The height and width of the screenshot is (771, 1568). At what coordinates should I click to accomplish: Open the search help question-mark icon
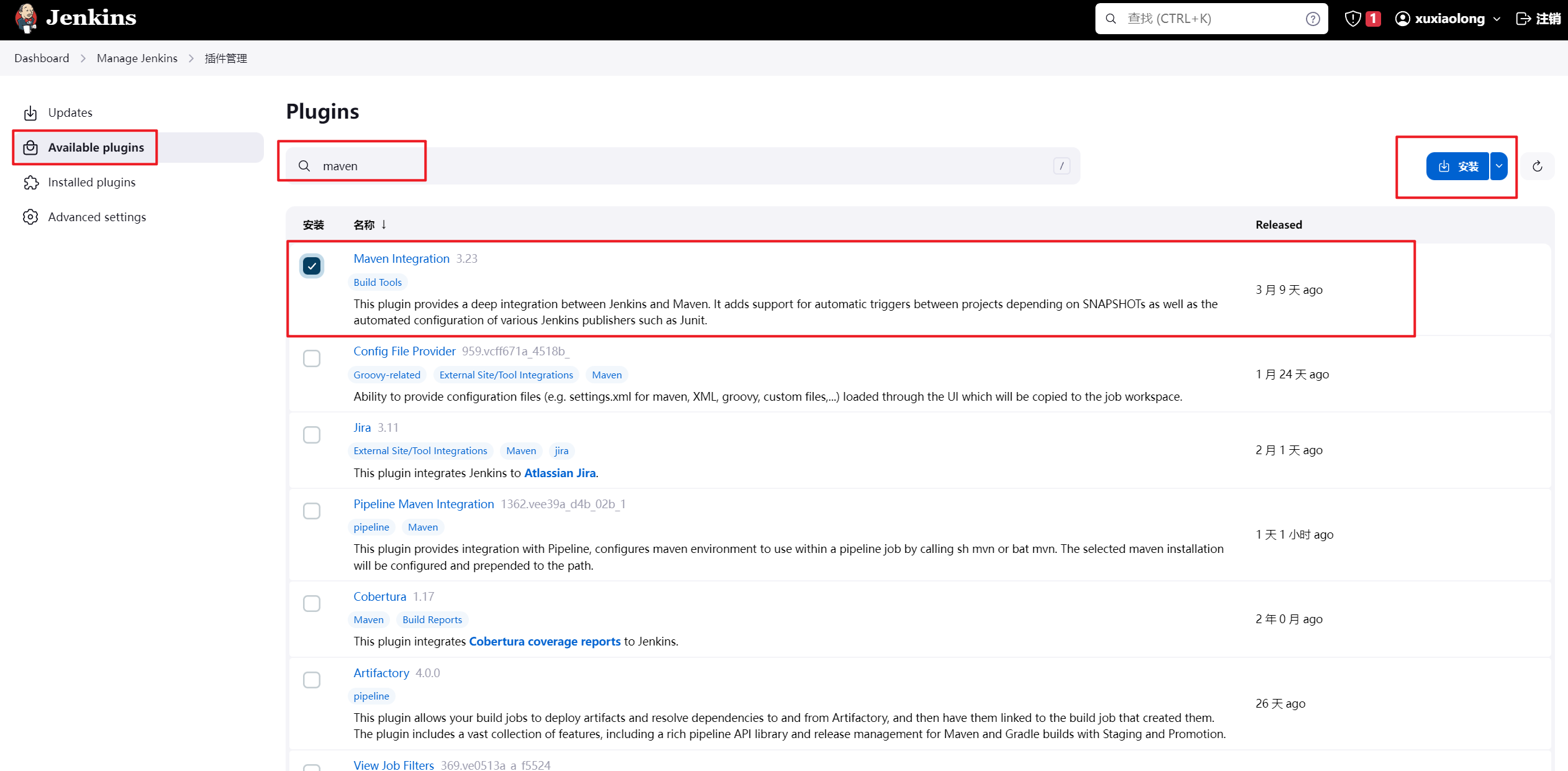(1313, 19)
